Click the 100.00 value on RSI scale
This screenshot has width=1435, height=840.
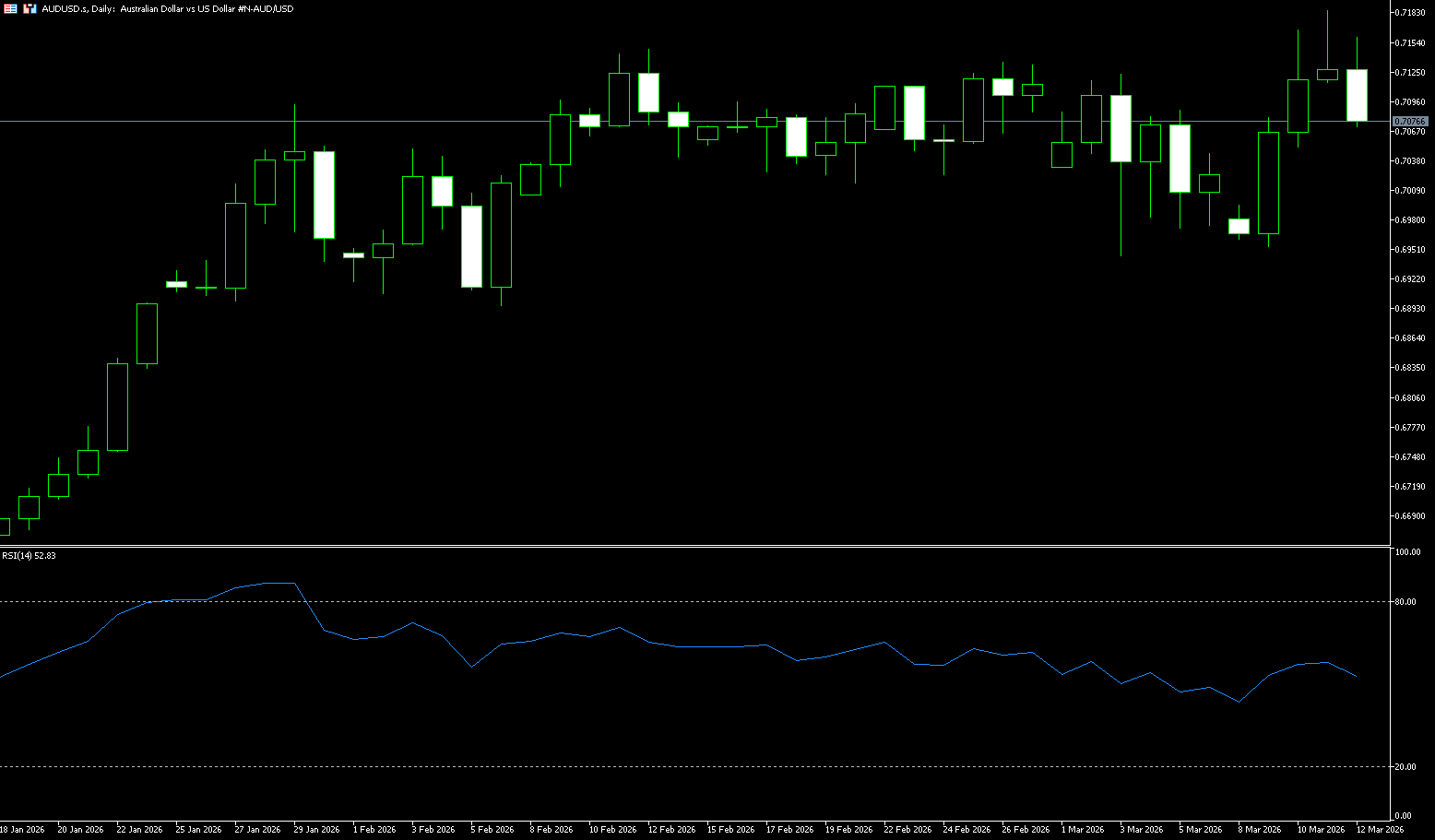coord(1408,552)
